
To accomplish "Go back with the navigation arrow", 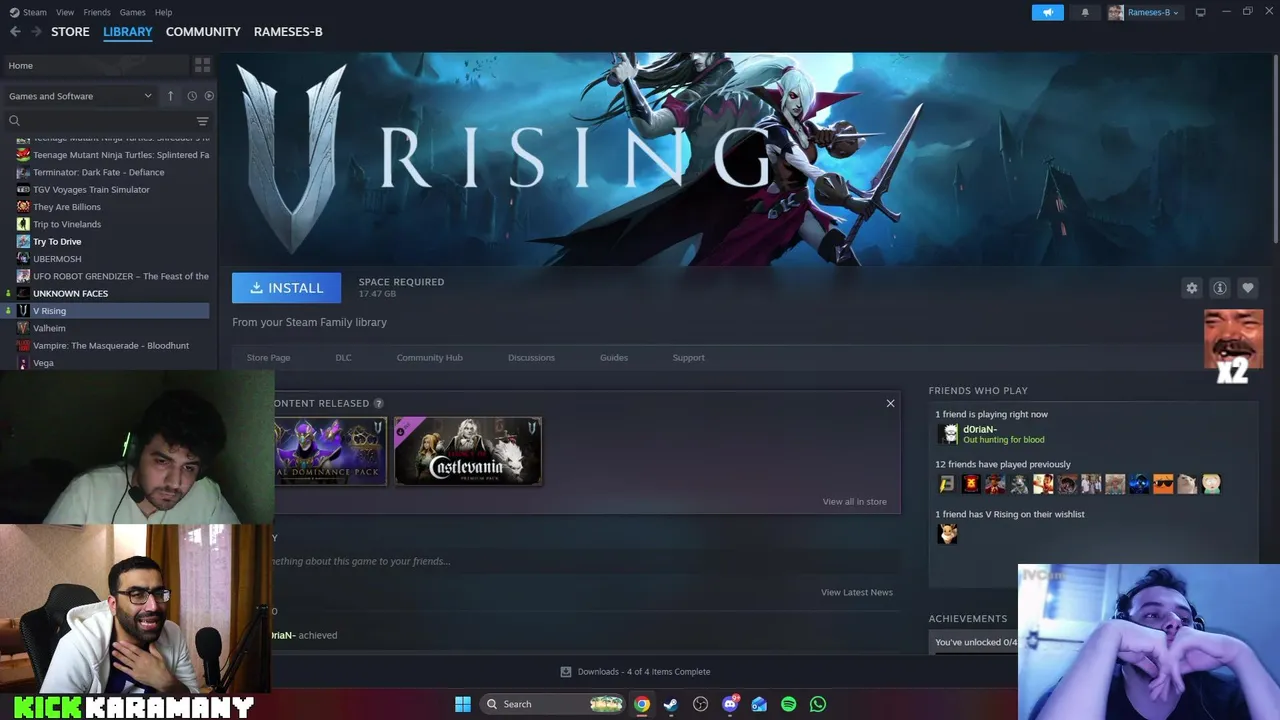I will tap(15, 31).
